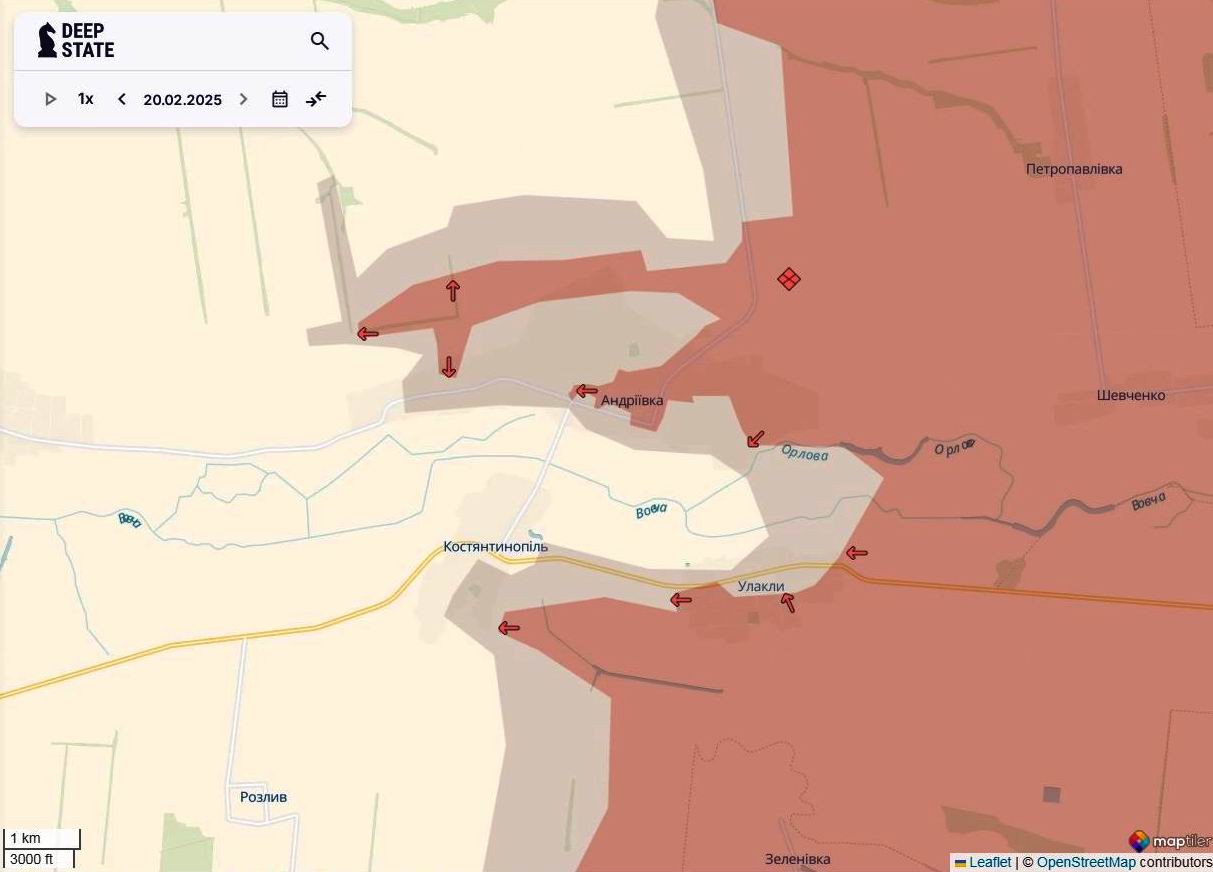The width and height of the screenshot is (1213, 872).
Task: Collapse the timeline with the arrows icon
Action: click(x=316, y=98)
